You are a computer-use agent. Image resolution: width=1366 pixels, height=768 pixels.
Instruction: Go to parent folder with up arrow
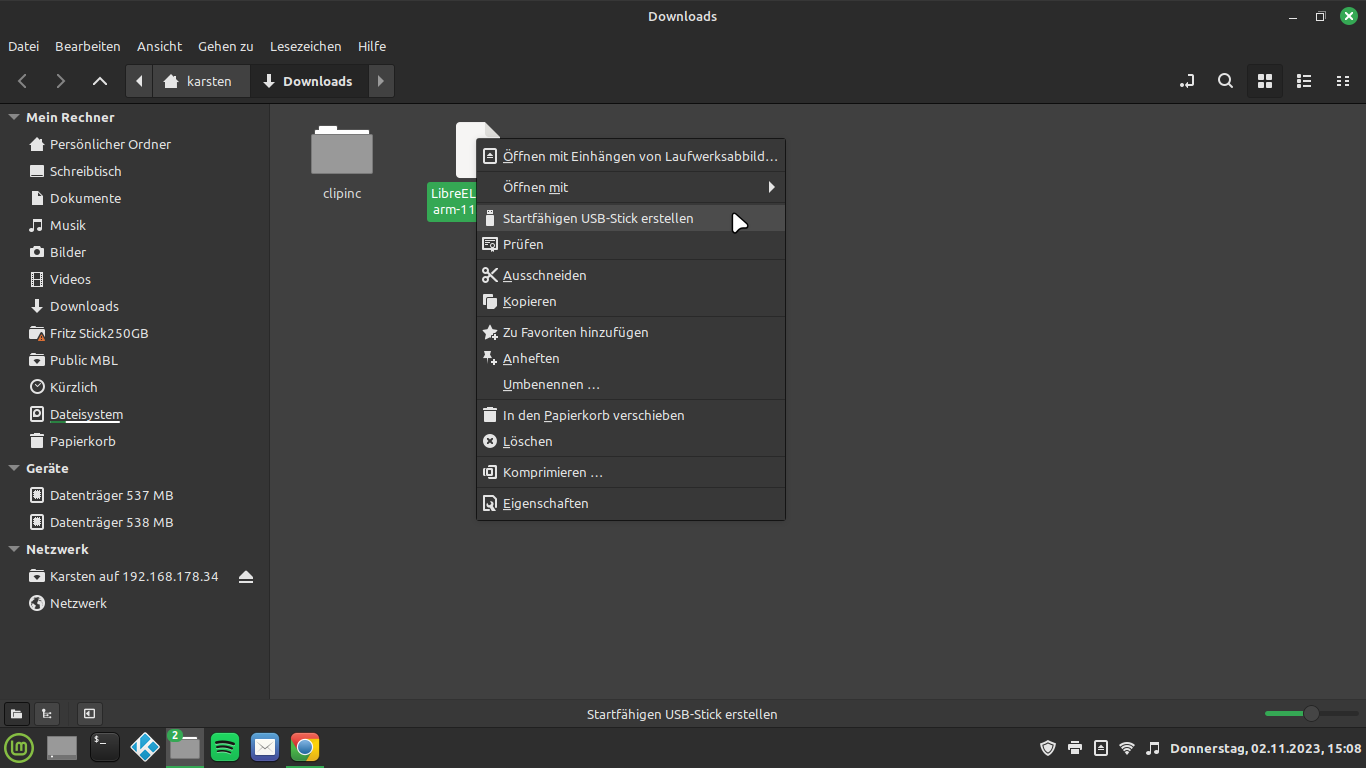pos(99,81)
